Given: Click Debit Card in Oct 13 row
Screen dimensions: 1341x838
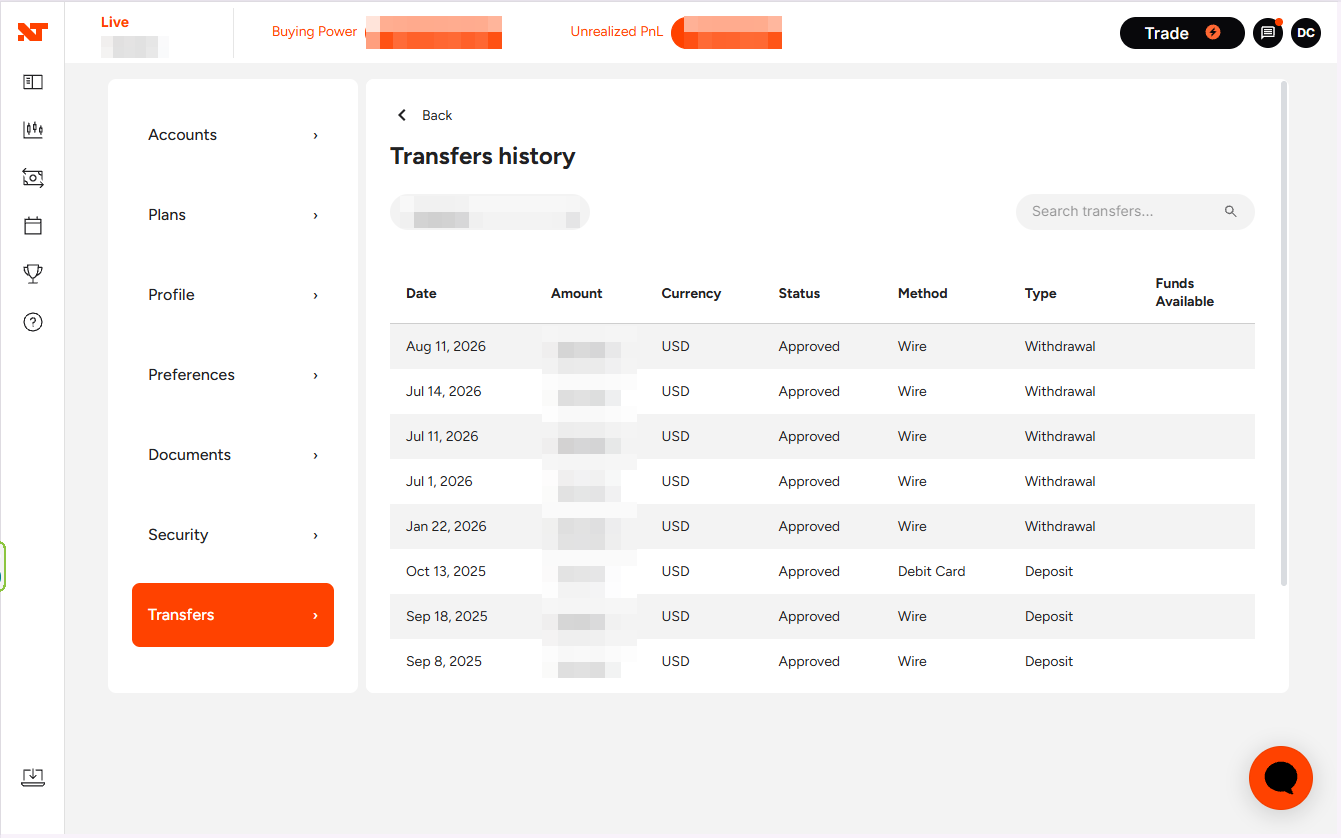Looking at the screenshot, I should [932, 571].
